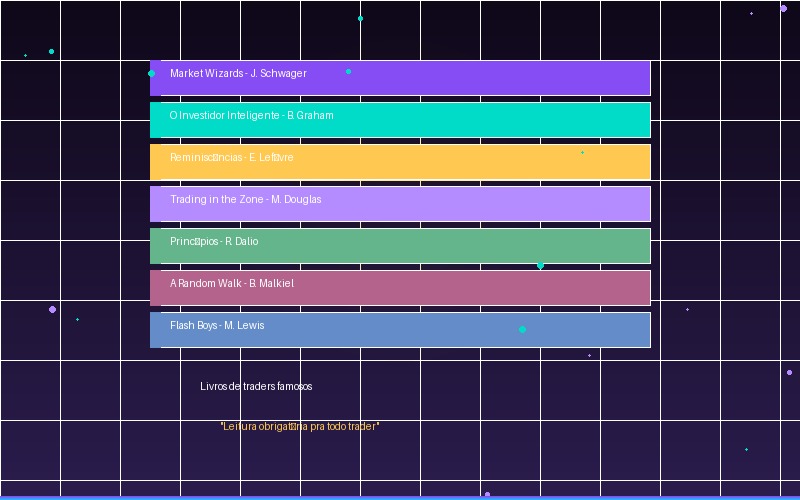
Task: Choose the Trading in the Zone - M. Douglas row
Action: [400, 204]
